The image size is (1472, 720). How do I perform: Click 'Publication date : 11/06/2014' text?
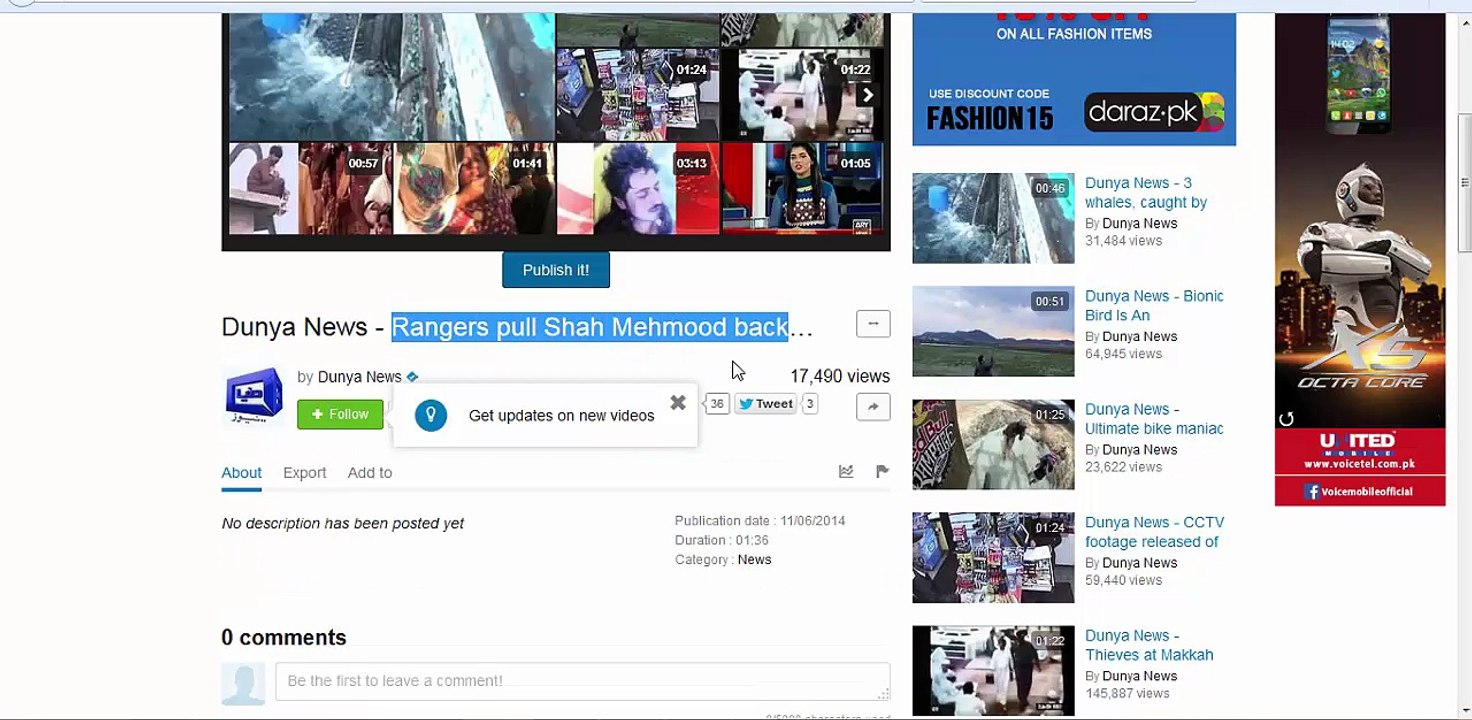760,521
